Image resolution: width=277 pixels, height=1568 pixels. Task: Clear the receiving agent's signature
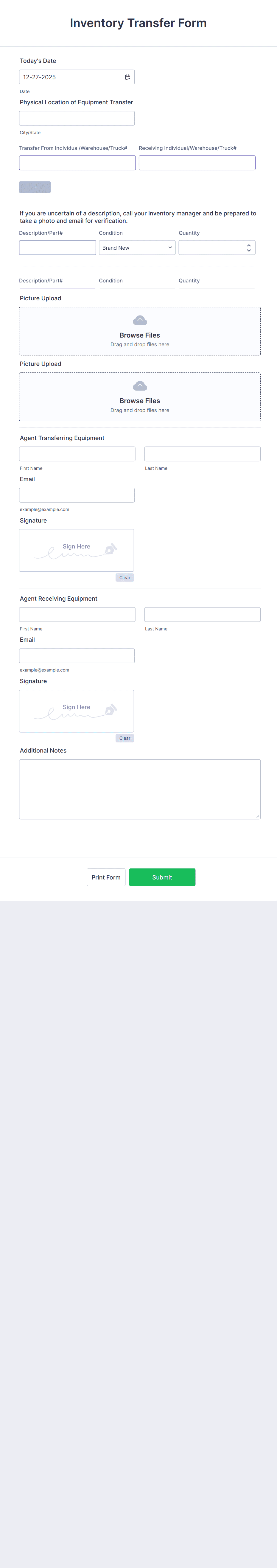tap(124, 738)
